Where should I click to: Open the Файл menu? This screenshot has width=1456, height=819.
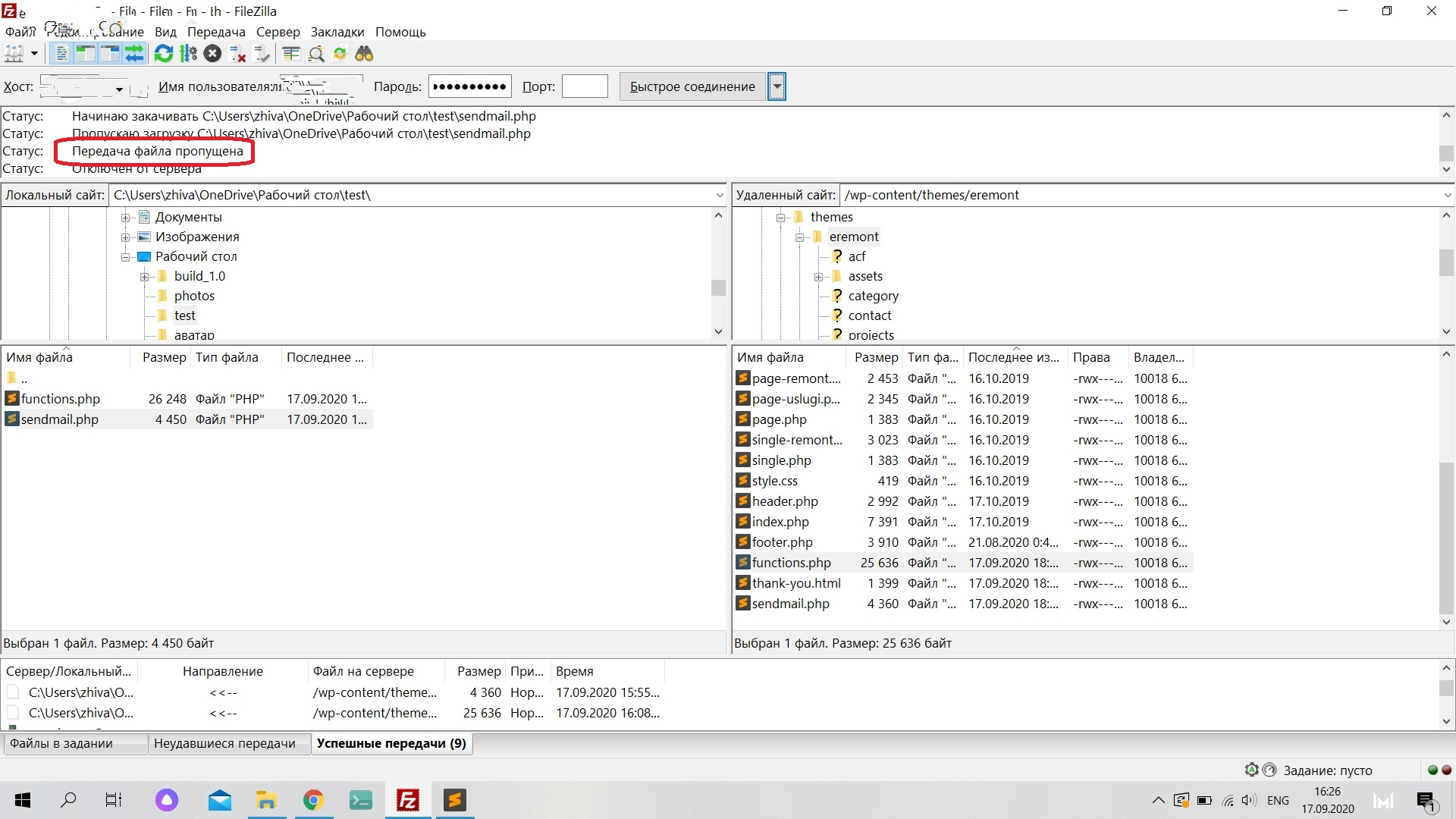point(20,32)
